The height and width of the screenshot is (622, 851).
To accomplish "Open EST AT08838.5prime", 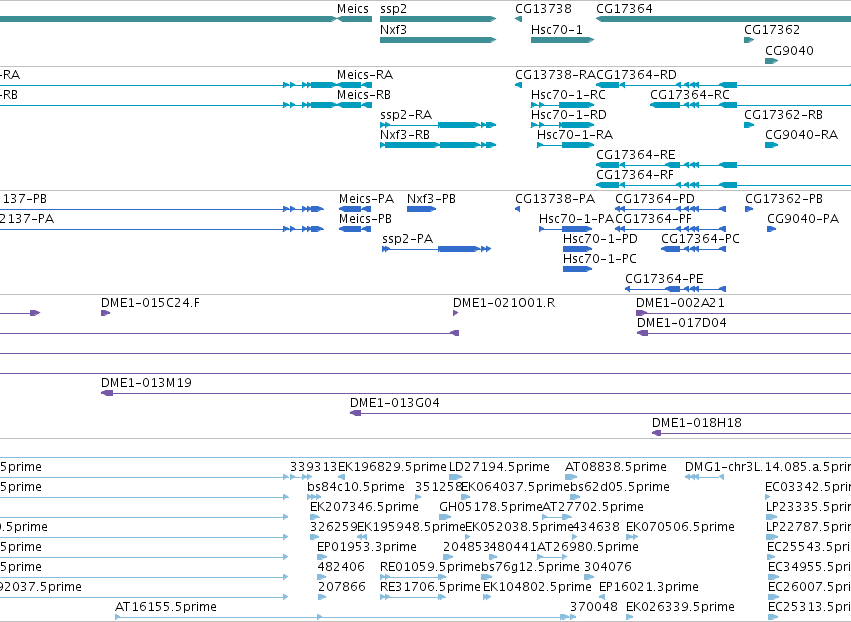I will [615, 467].
